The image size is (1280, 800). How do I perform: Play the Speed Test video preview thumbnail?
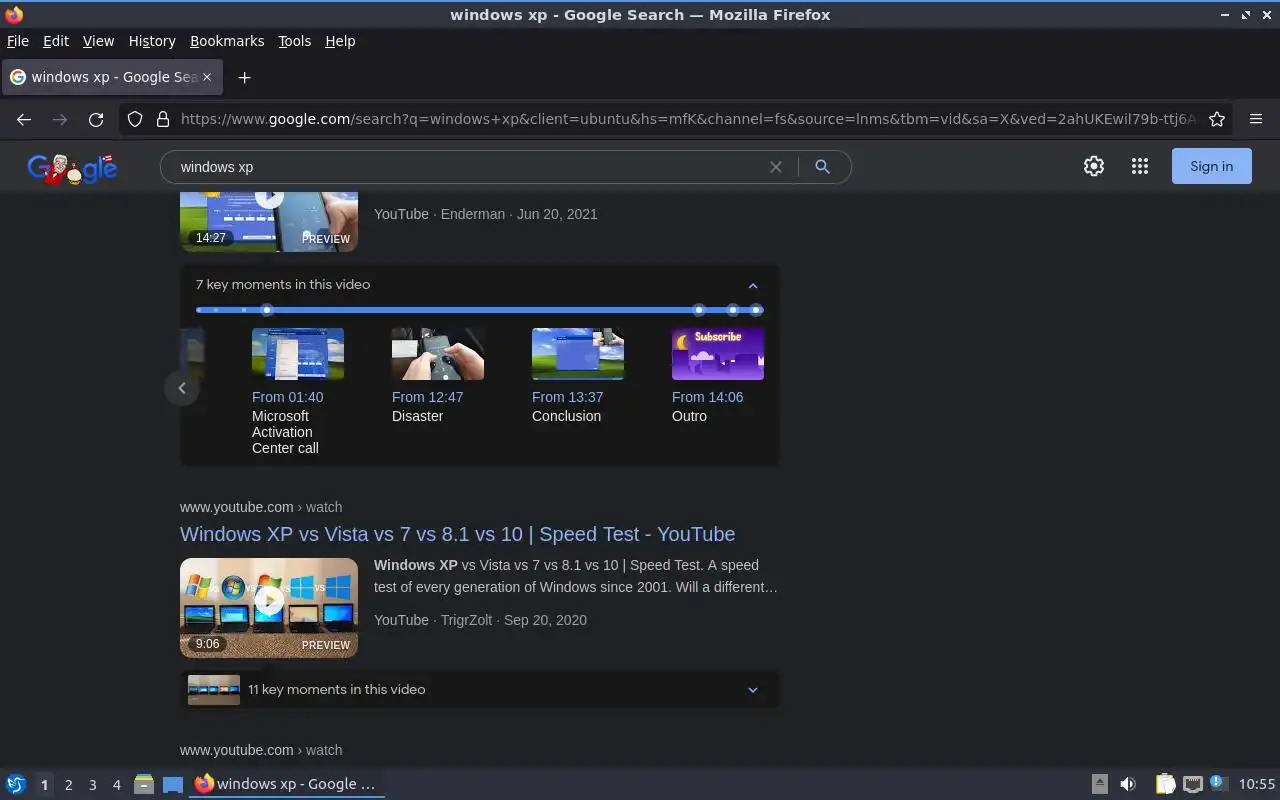[x=269, y=607]
